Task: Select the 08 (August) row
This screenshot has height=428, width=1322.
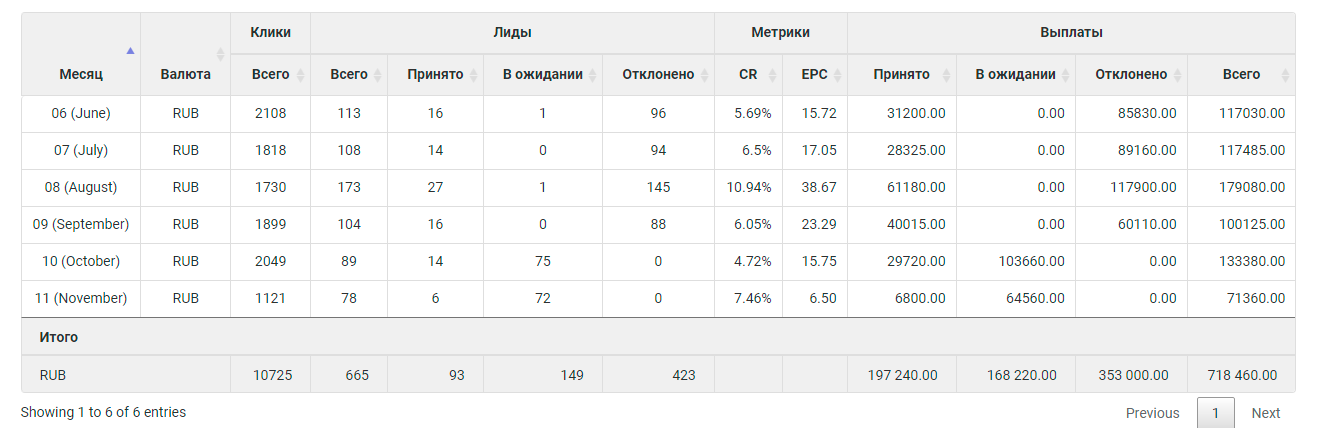Action: pyautogui.click(x=658, y=188)
